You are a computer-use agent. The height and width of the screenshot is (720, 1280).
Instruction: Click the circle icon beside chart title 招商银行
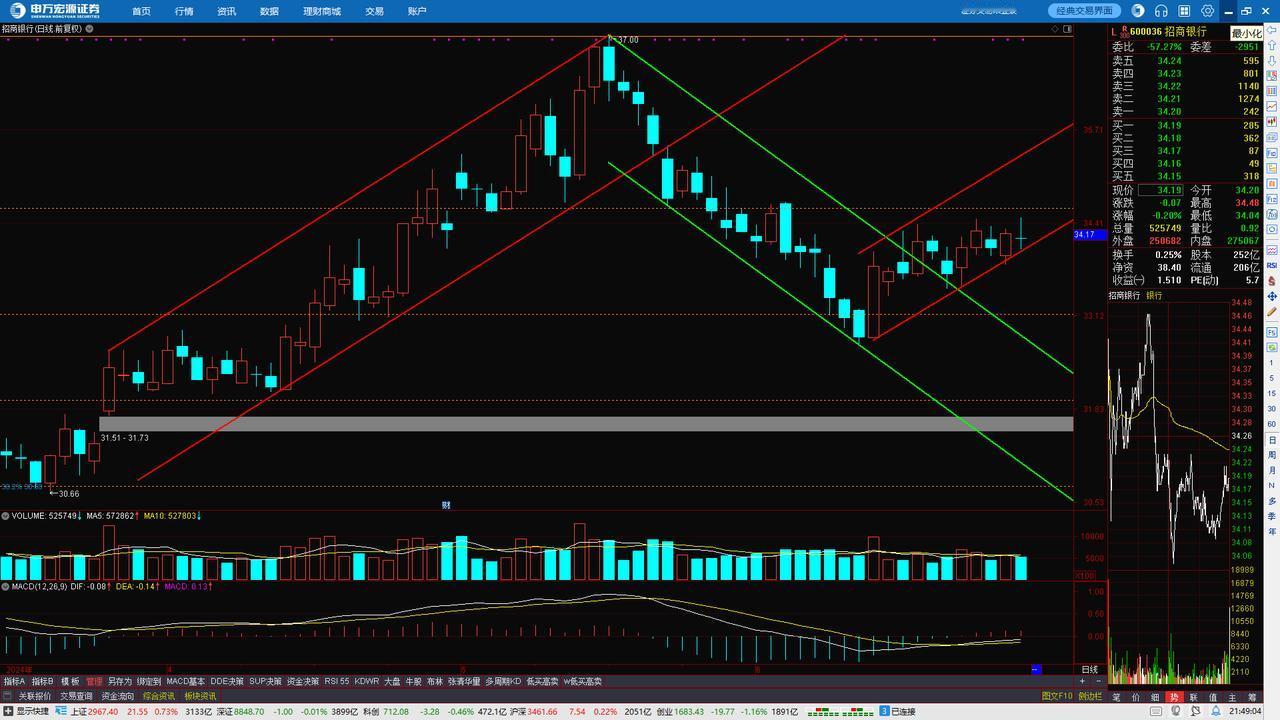(x=90, y=29)
